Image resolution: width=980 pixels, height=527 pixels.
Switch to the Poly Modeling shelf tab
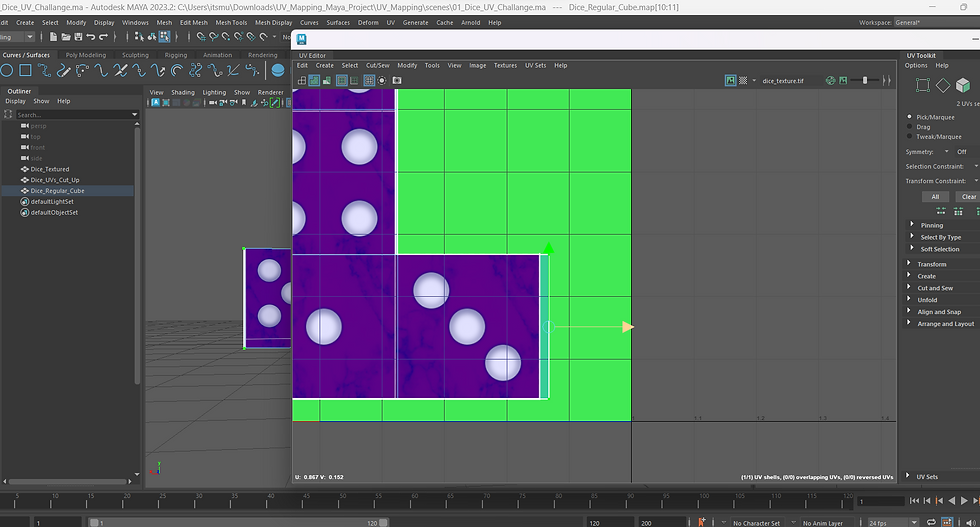click(x=86, y=55)
